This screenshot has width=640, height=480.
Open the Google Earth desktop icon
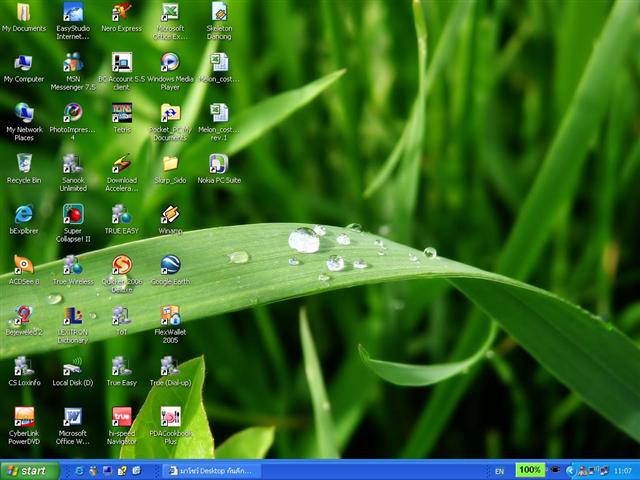(x=170, y=265)
